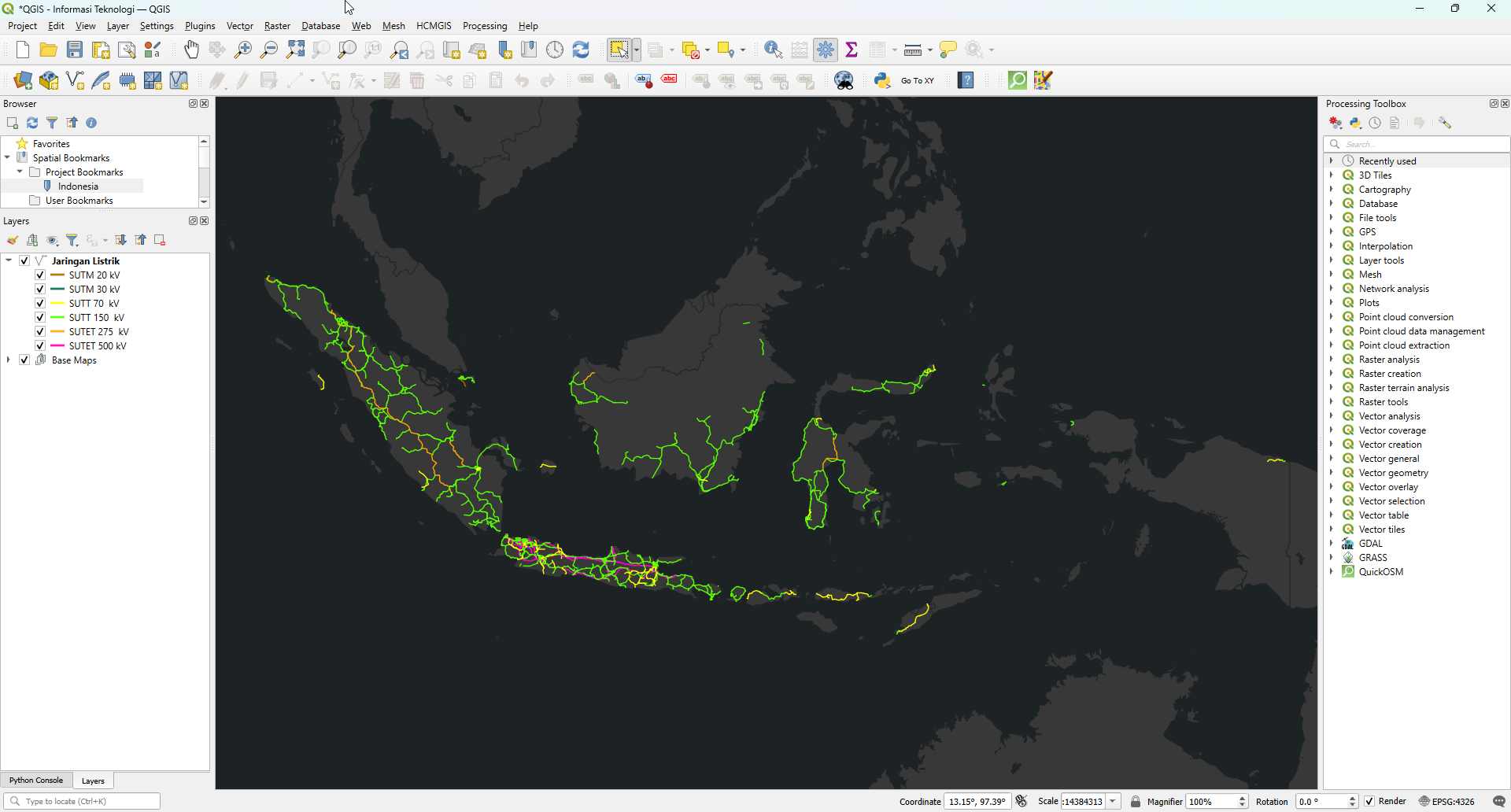Expand the Base Maps layer group
Screen dimensions: 1511x812
[x=9, y=360]
